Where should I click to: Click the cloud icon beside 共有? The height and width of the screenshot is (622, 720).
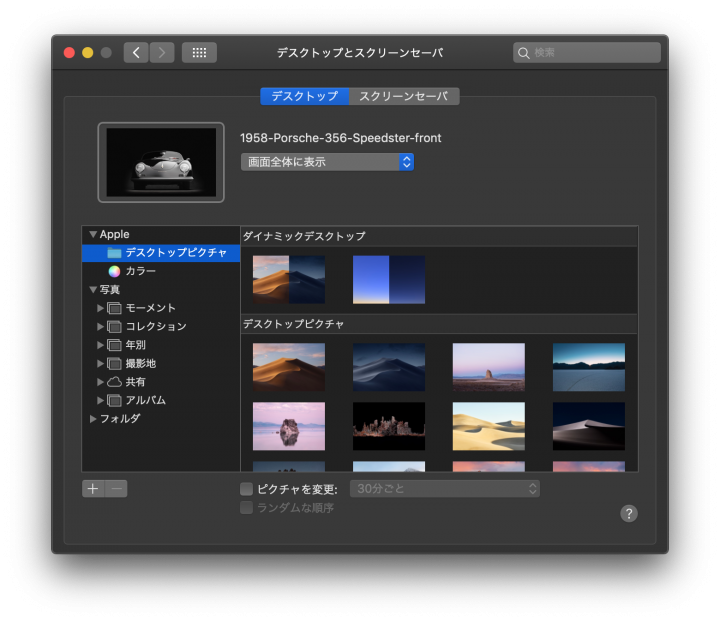click(114, 382)
